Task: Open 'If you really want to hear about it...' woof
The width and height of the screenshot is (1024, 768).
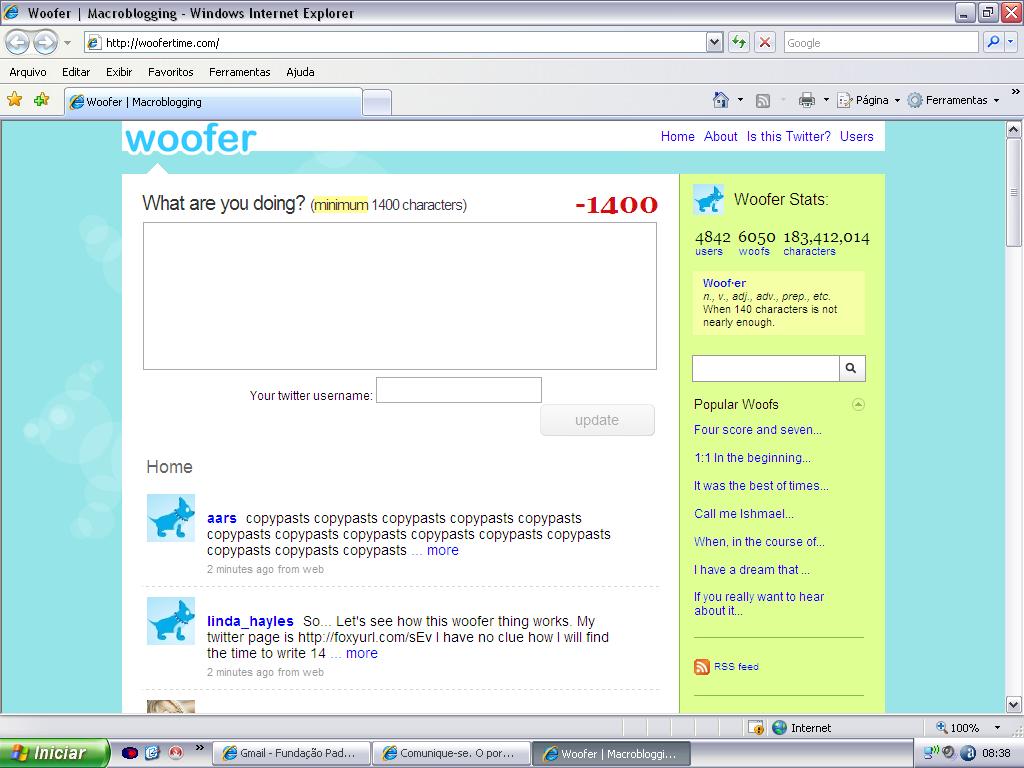Action: point(759,603)
